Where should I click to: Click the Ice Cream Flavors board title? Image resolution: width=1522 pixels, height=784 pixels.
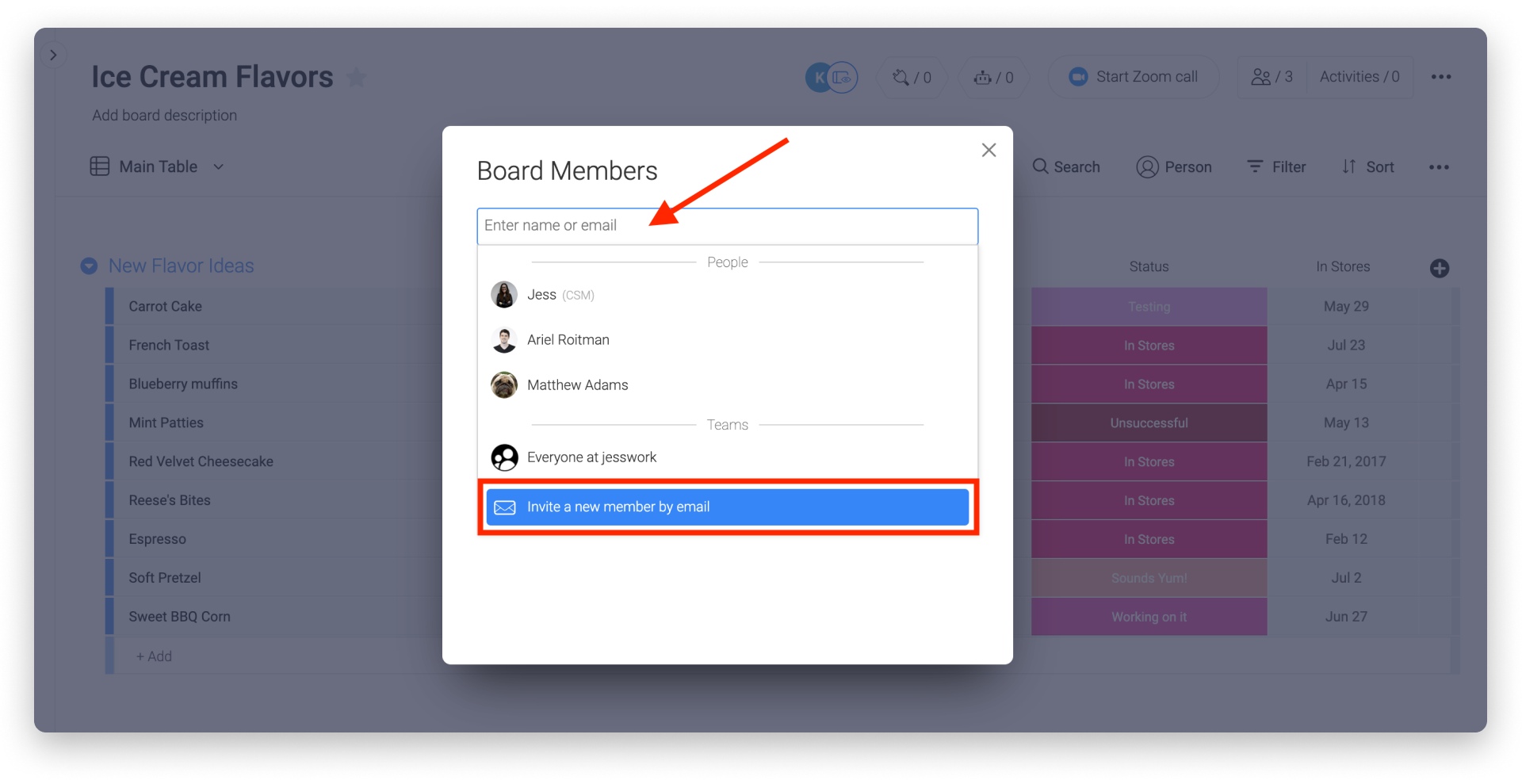pyautogui.click(x=212, y=78)
